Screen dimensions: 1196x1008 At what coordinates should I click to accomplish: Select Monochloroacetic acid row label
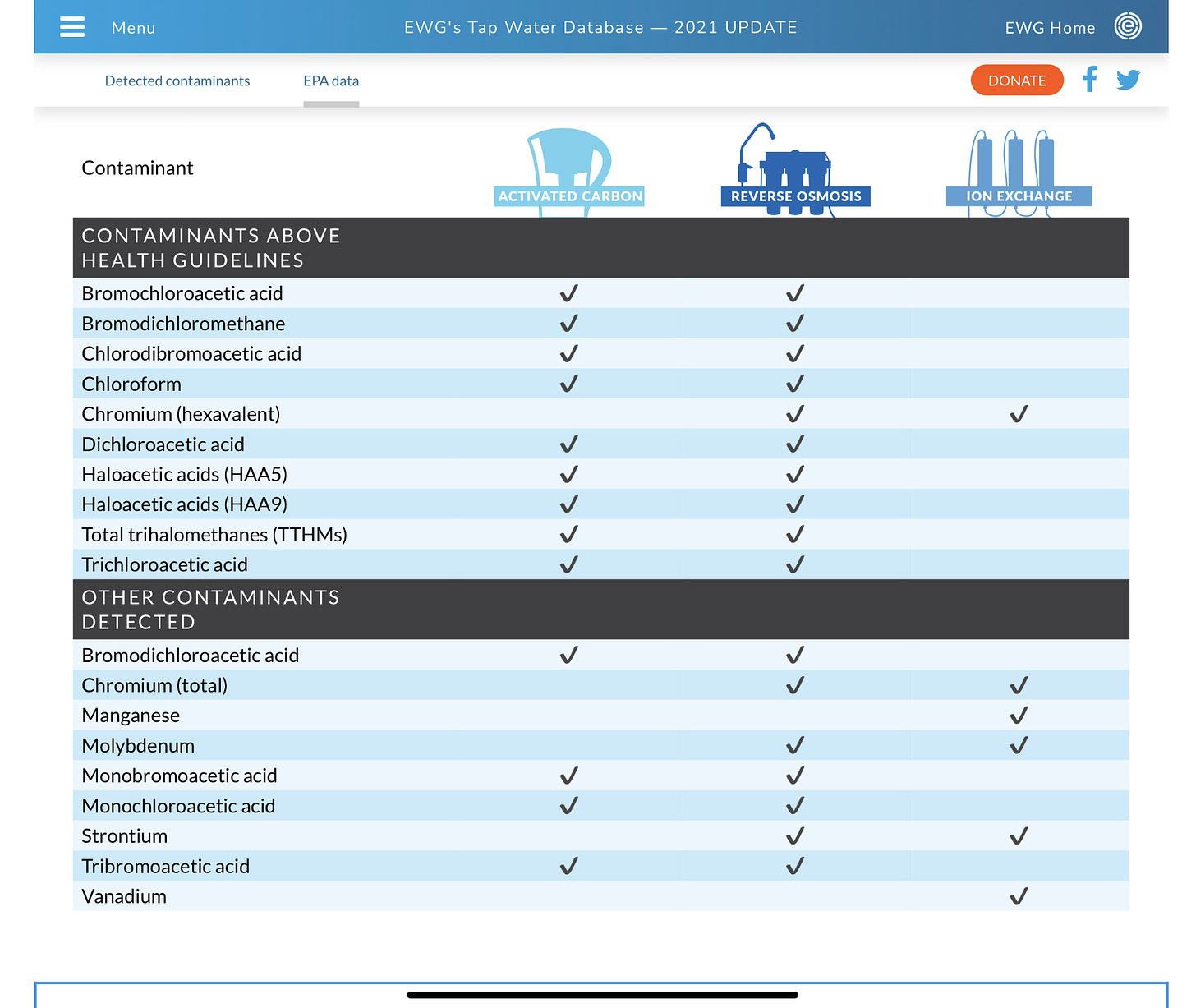178,806
